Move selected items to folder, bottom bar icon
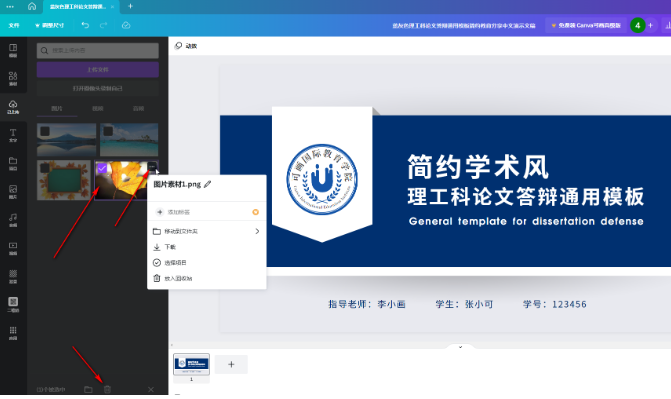 (88, 389)
